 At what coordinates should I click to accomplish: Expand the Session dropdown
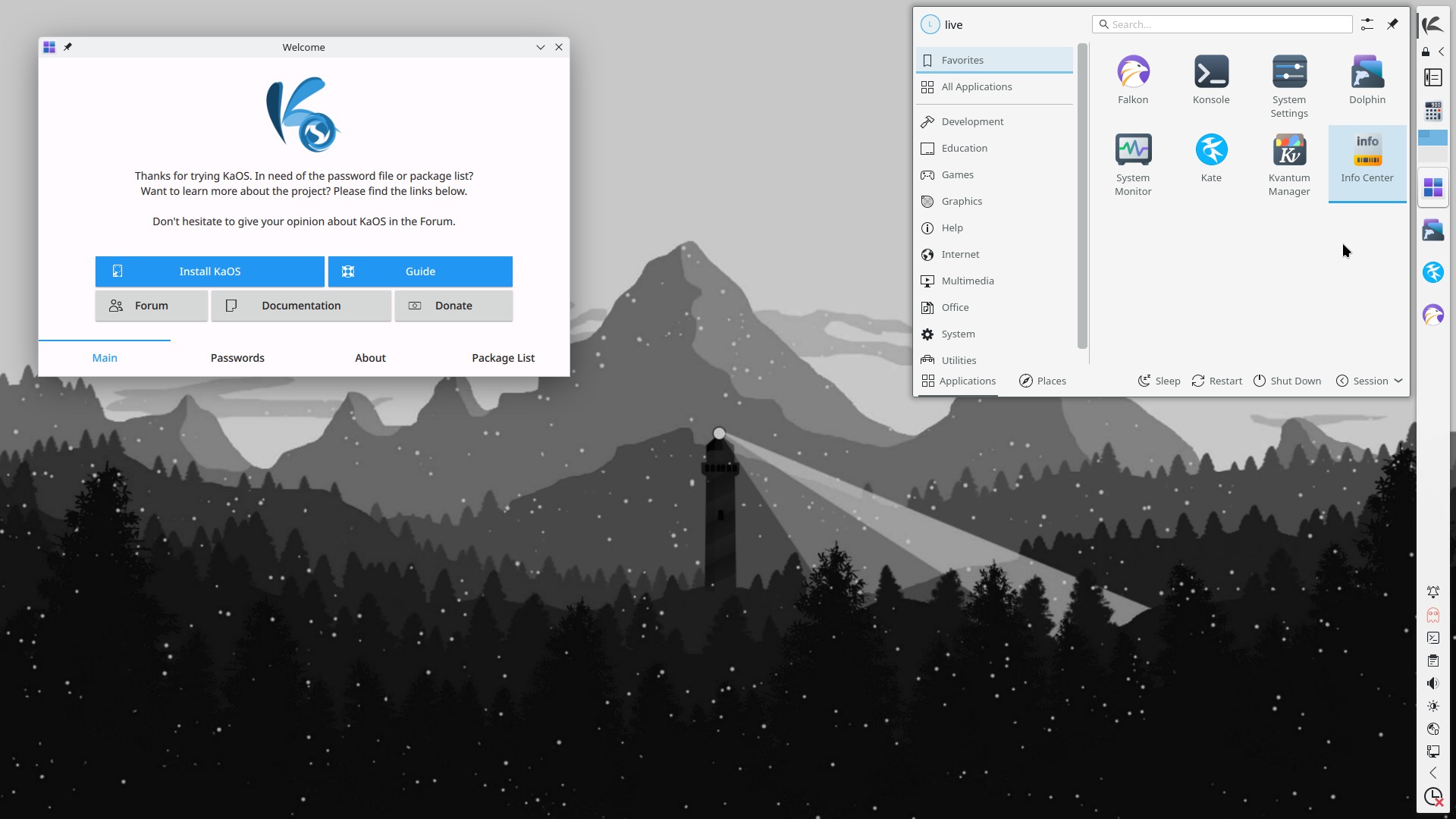1370,381
